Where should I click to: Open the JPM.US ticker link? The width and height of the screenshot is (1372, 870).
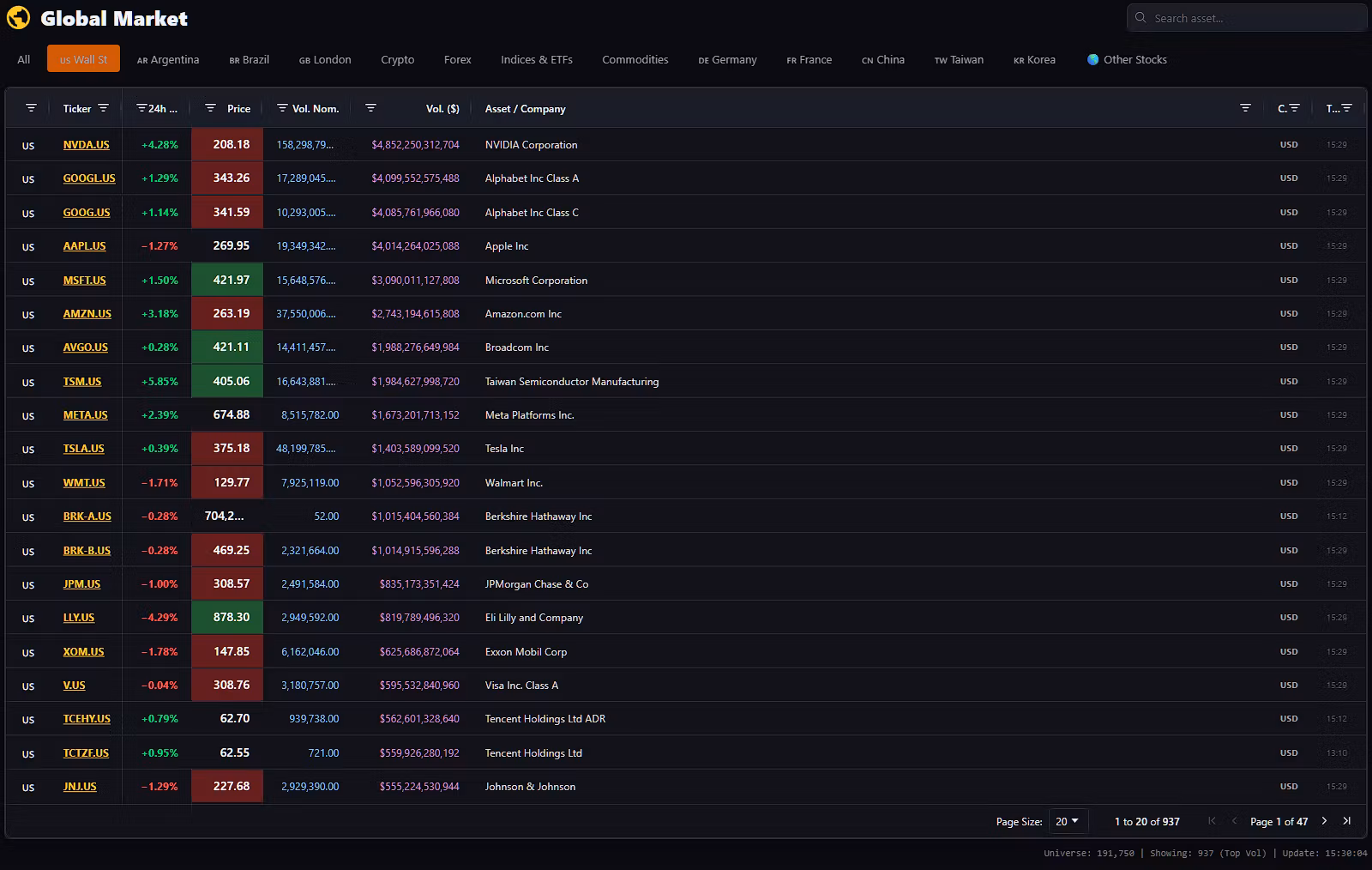point(82,584)
